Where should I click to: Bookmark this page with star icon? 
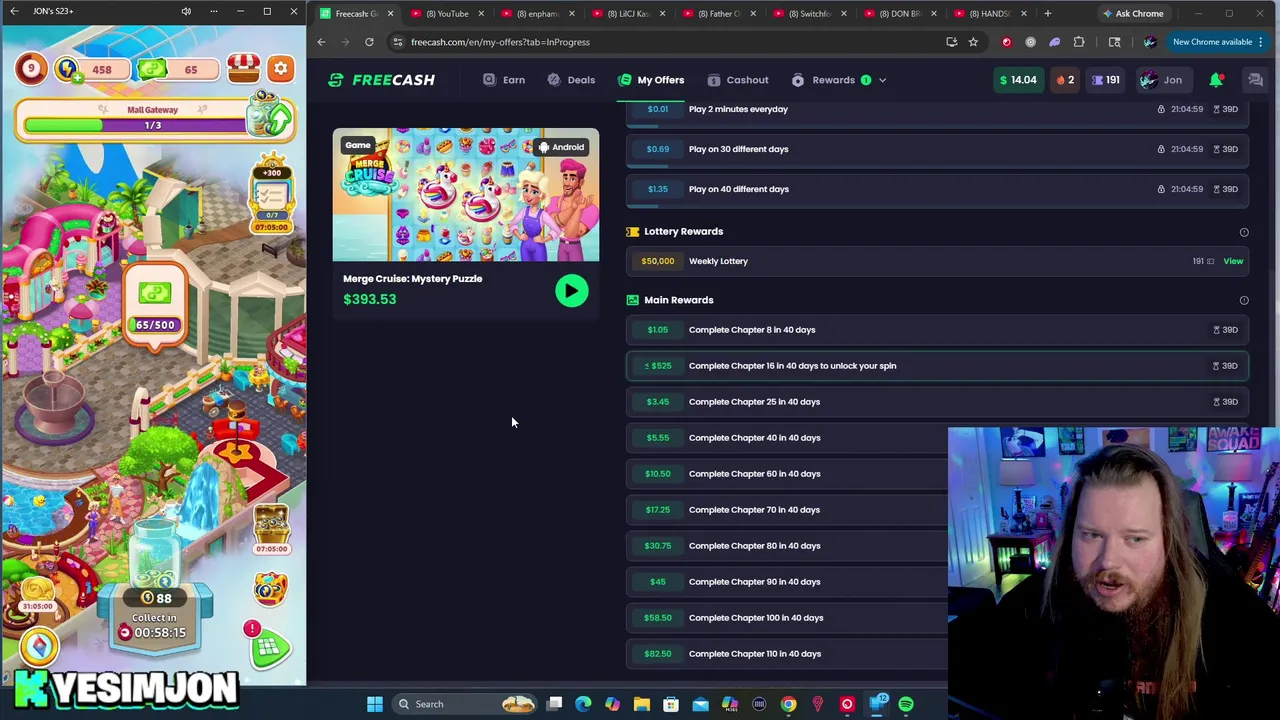[973, 42]
